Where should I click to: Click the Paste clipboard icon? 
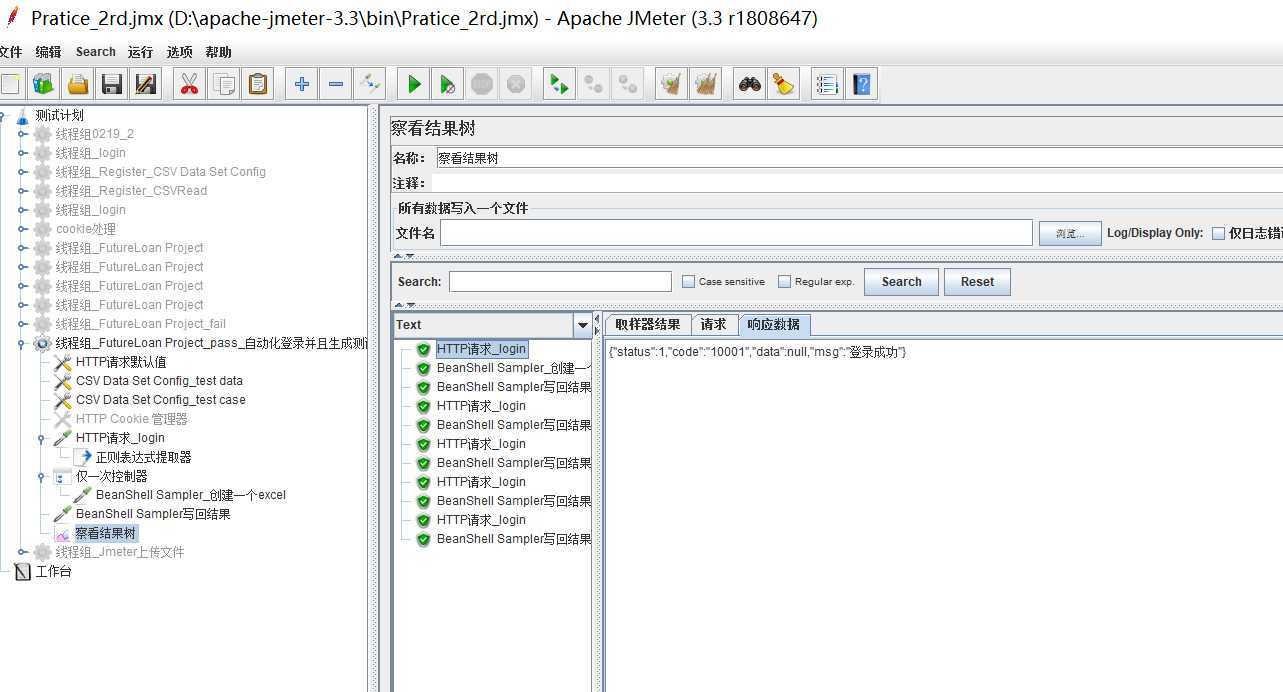[258, 84]
